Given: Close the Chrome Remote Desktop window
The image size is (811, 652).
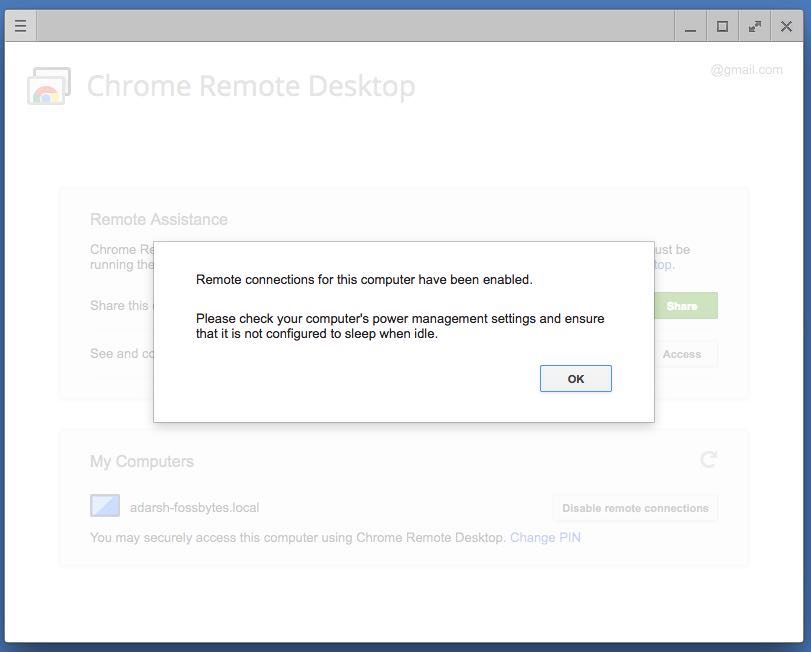Looking at the screenshot, I should (x=786, y=26).
